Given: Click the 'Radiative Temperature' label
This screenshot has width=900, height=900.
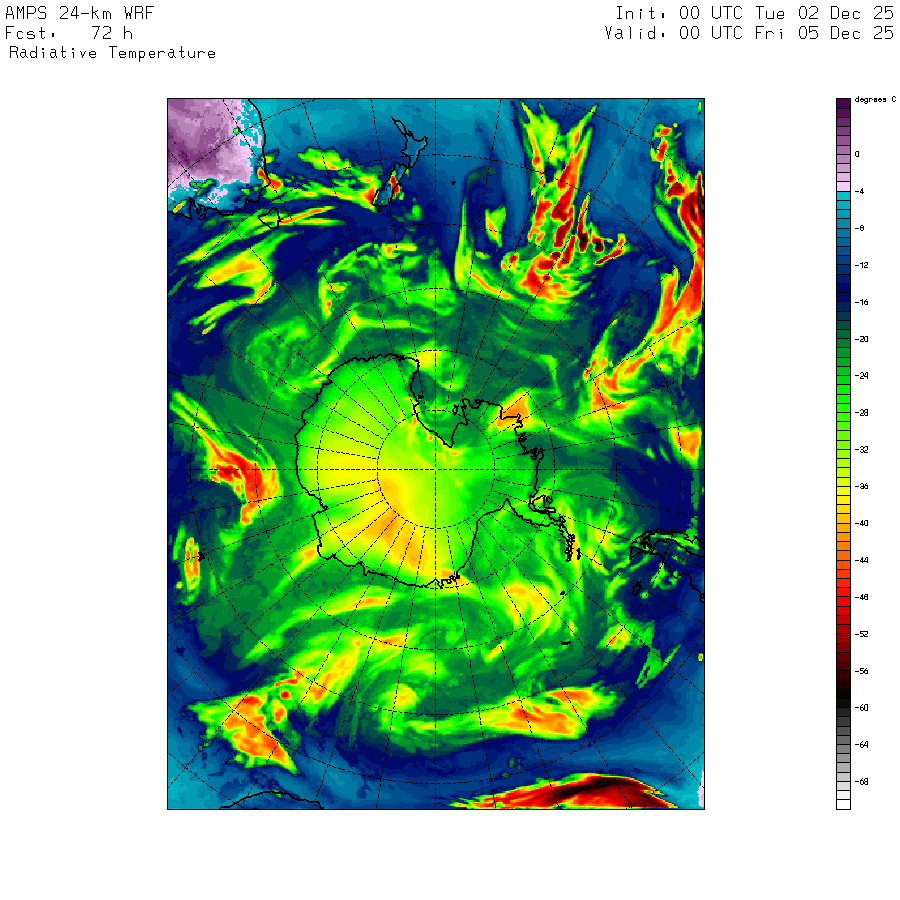Looking at the screenshot, I should (x=112, y=53).
